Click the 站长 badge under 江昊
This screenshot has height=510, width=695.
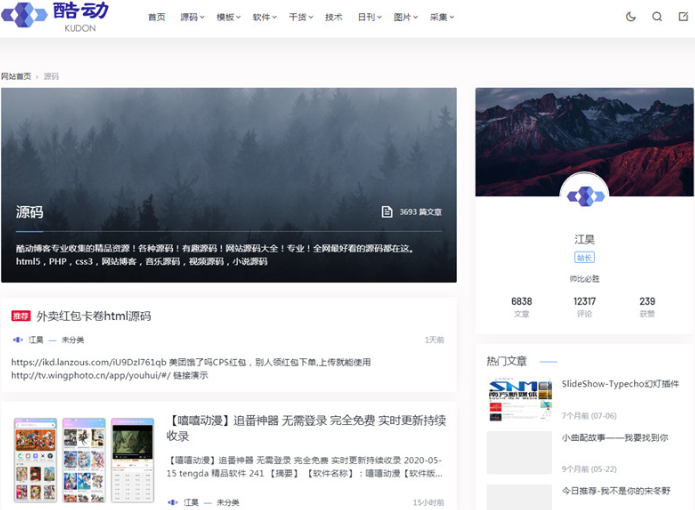pyautogui.click(x=584, y=257)
